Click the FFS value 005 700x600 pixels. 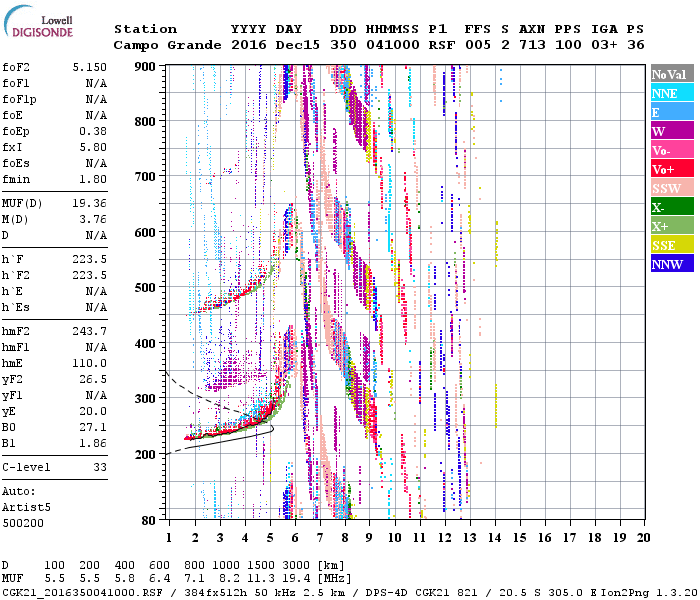click(x=478, y=45)
